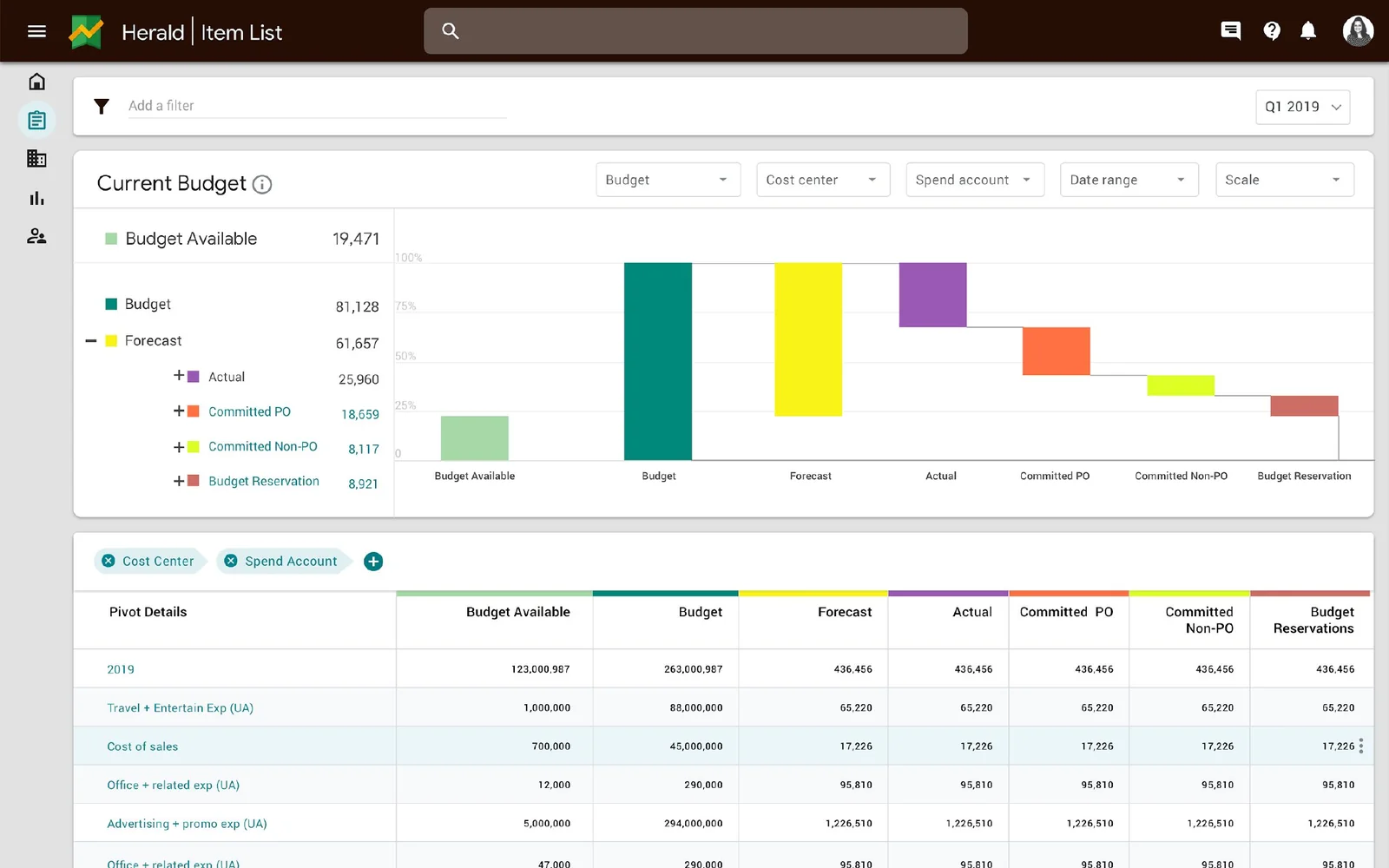Add a new pivot with plus button
The height and width of the screenshot is (868, 1389).
[373, 562]
